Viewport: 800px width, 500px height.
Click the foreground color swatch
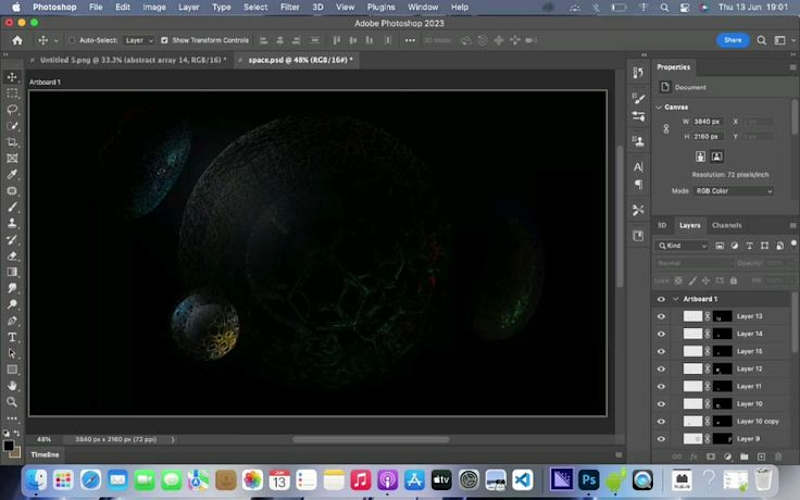(x=8, y=445)
